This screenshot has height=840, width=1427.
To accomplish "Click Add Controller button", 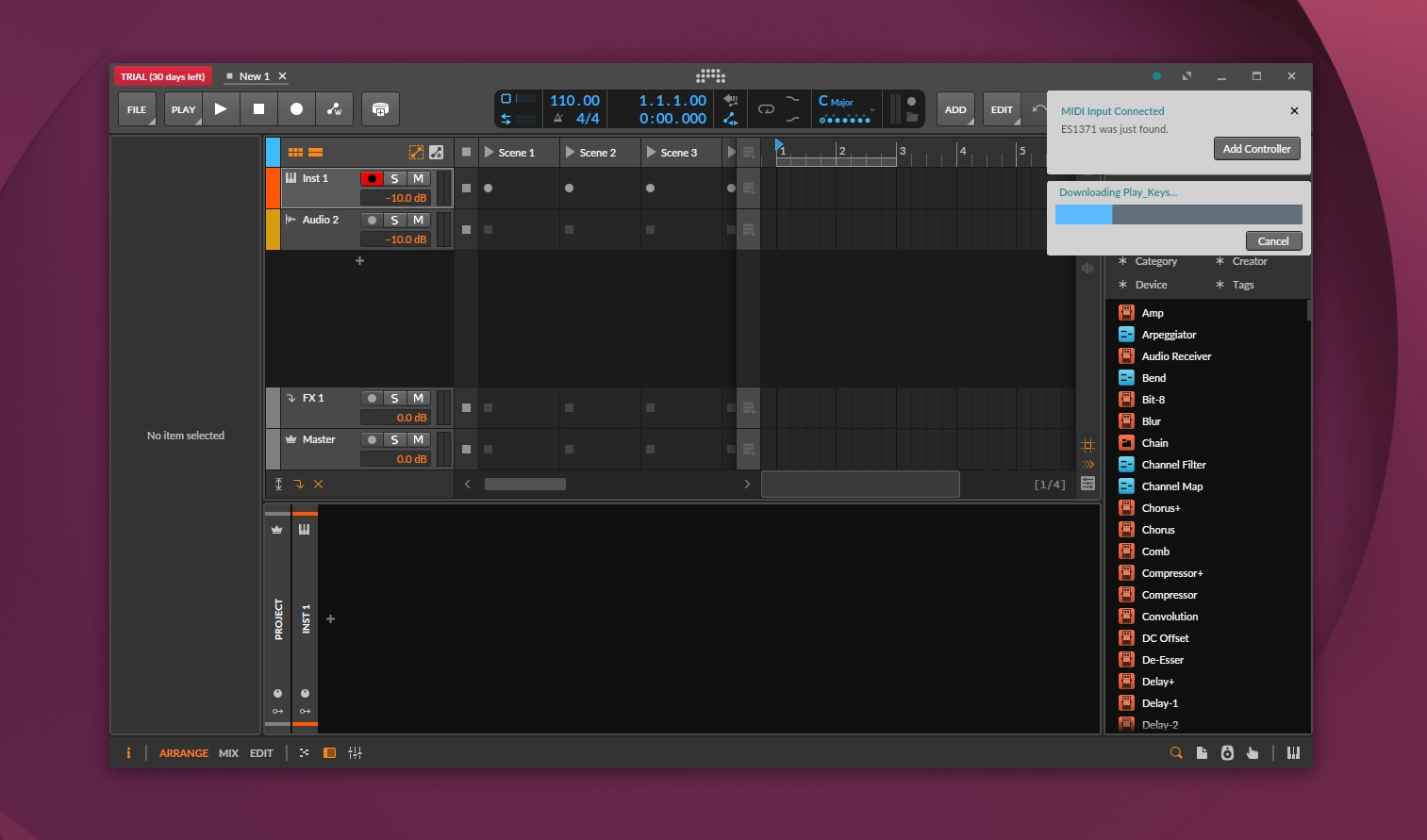I will 1256,149.
